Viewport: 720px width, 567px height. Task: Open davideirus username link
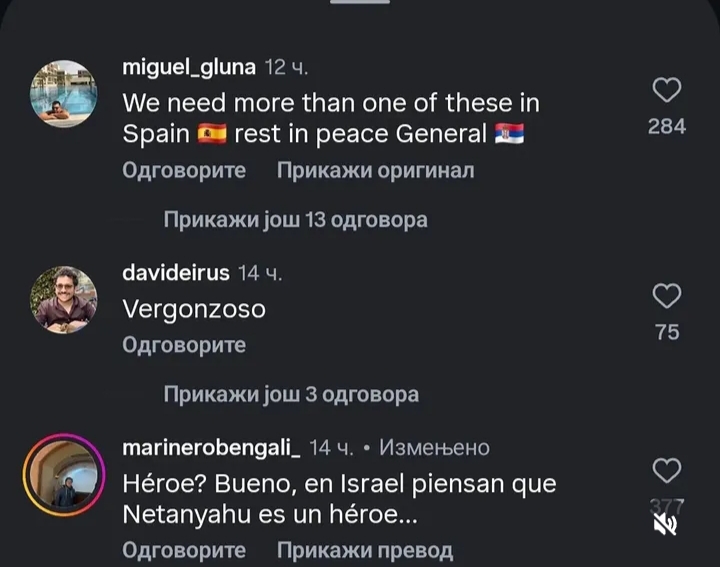[x=176, y=273]
